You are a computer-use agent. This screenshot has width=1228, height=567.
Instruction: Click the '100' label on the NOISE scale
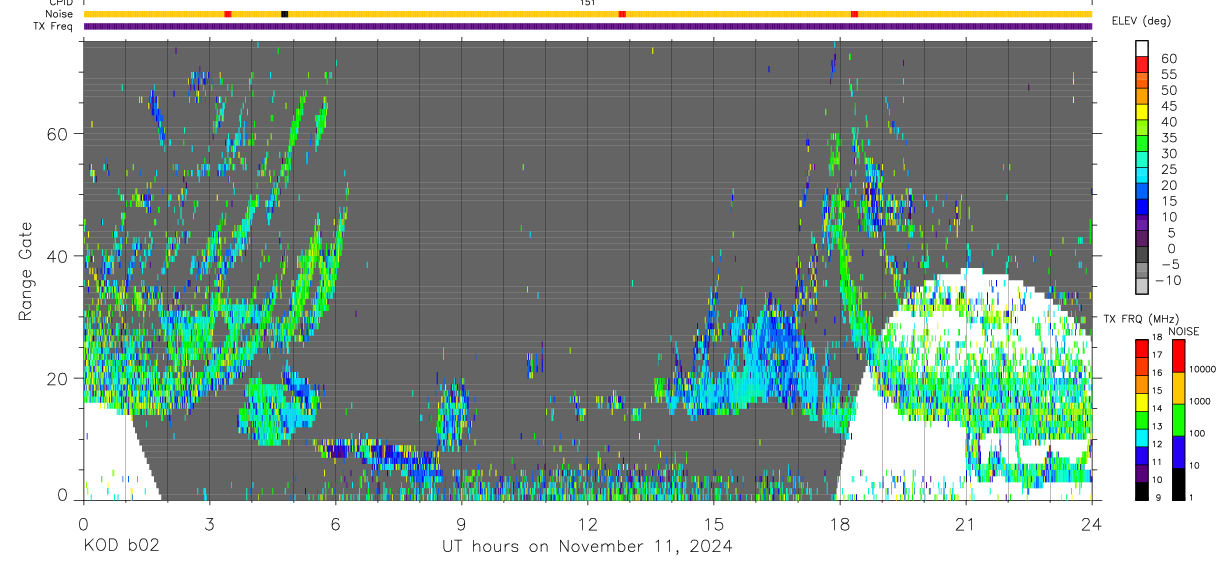1197,433
